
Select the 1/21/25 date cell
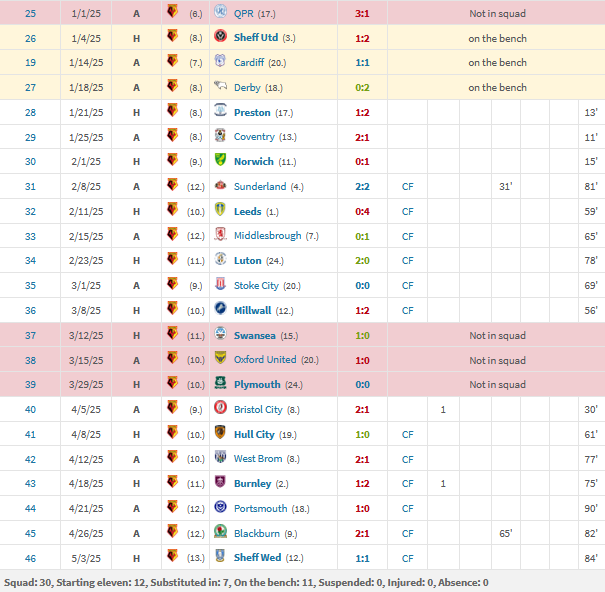coord(86,113)
